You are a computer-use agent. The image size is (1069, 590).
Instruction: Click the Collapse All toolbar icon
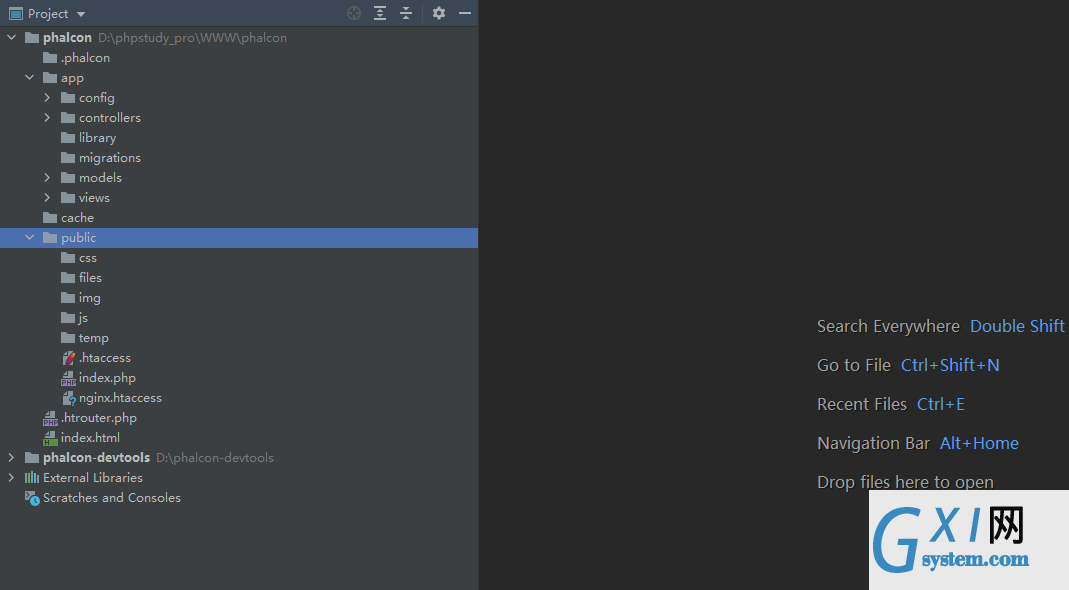[x=406, y=13]
